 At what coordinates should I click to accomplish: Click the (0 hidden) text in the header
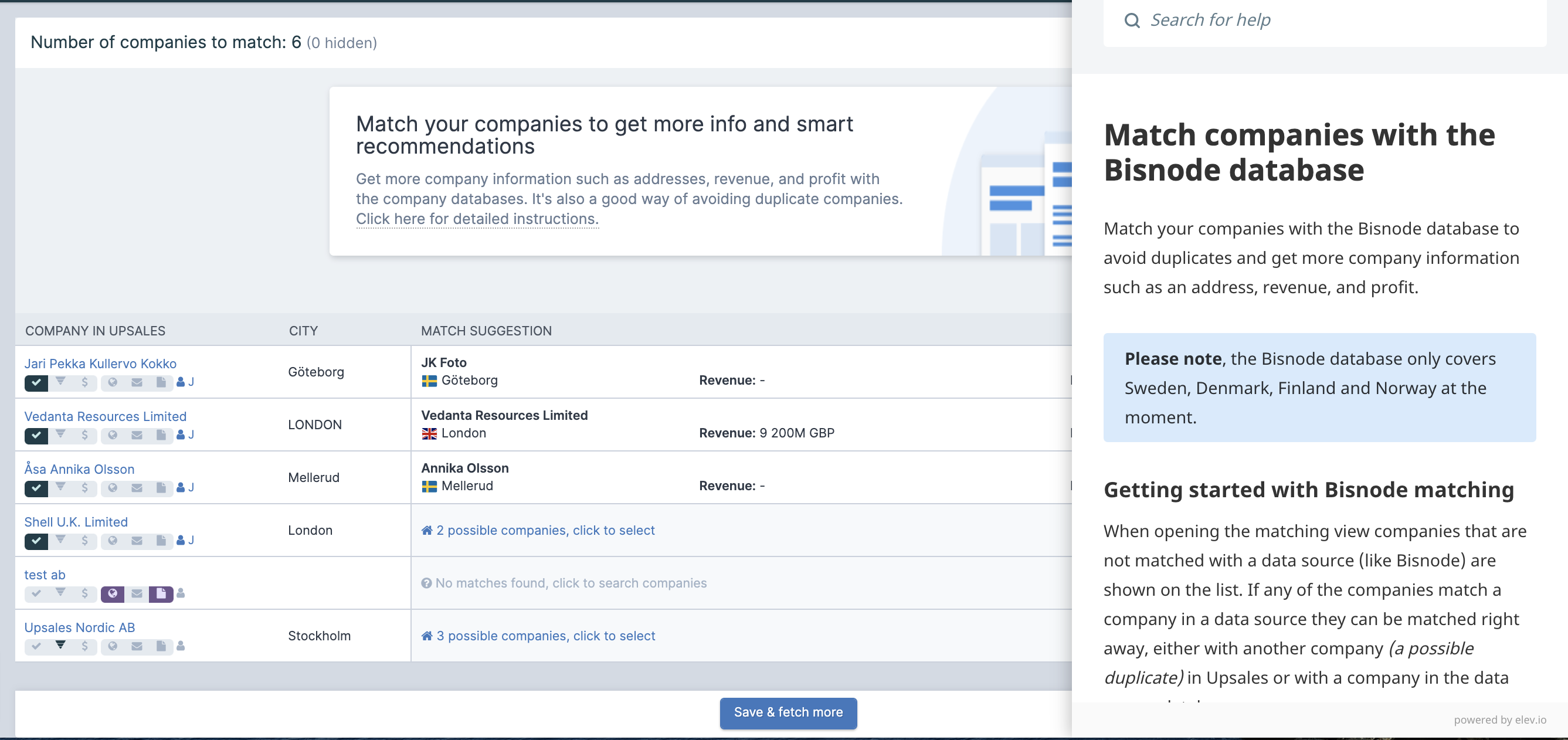point(341,43)
